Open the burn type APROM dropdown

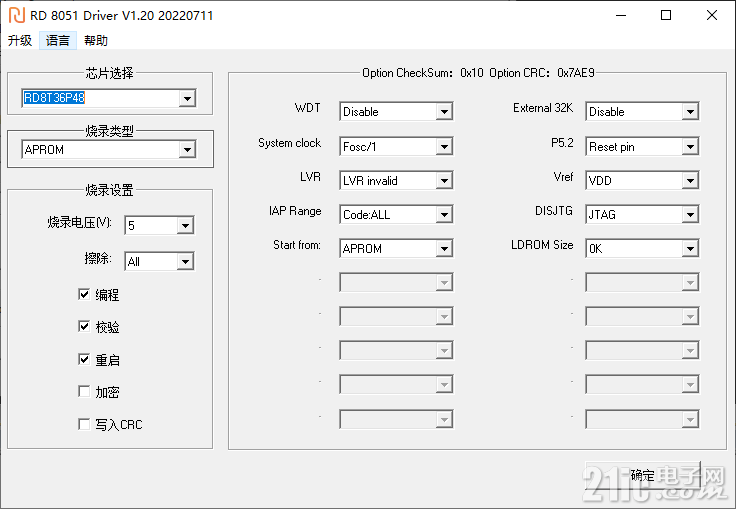tap(108, 150)
